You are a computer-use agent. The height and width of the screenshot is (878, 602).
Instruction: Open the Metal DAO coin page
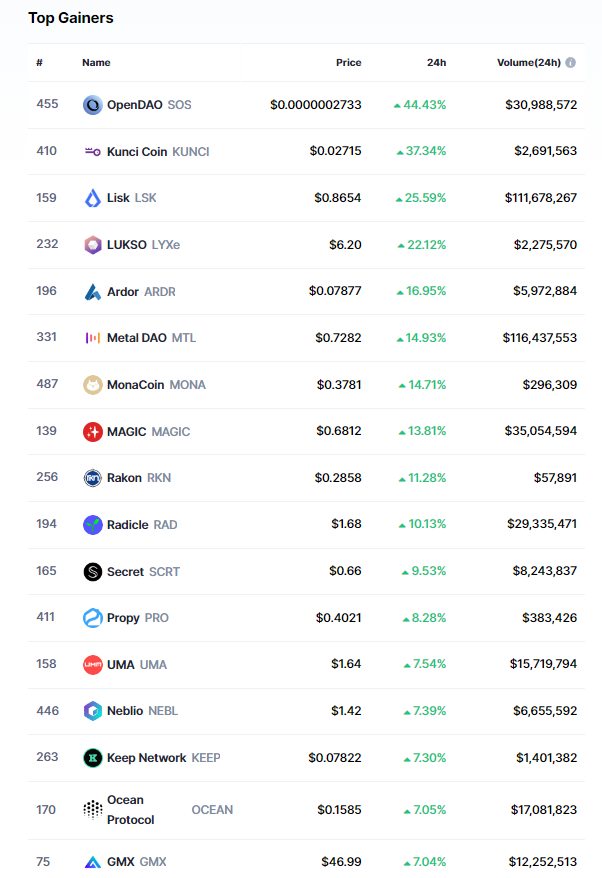click(137, 338)
